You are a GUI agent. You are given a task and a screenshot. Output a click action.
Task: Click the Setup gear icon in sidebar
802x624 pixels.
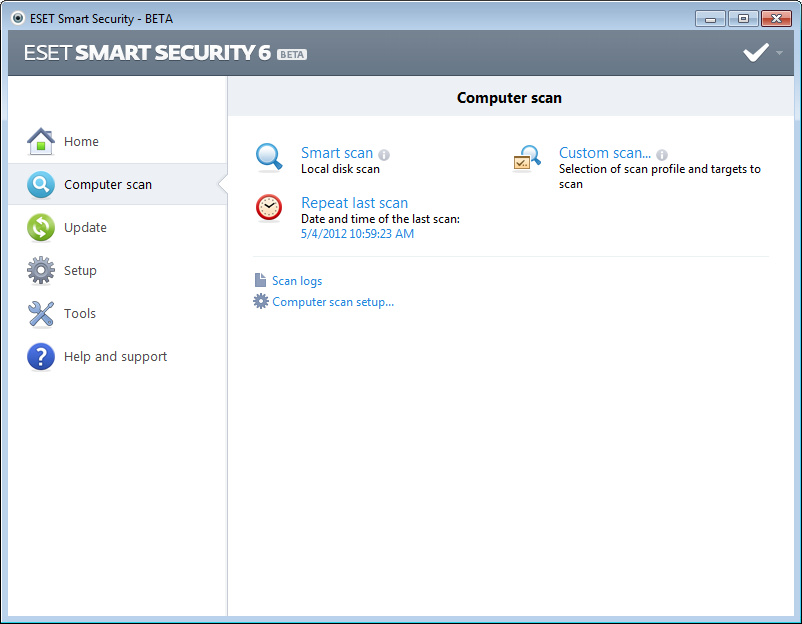click(x=41, y=271)
